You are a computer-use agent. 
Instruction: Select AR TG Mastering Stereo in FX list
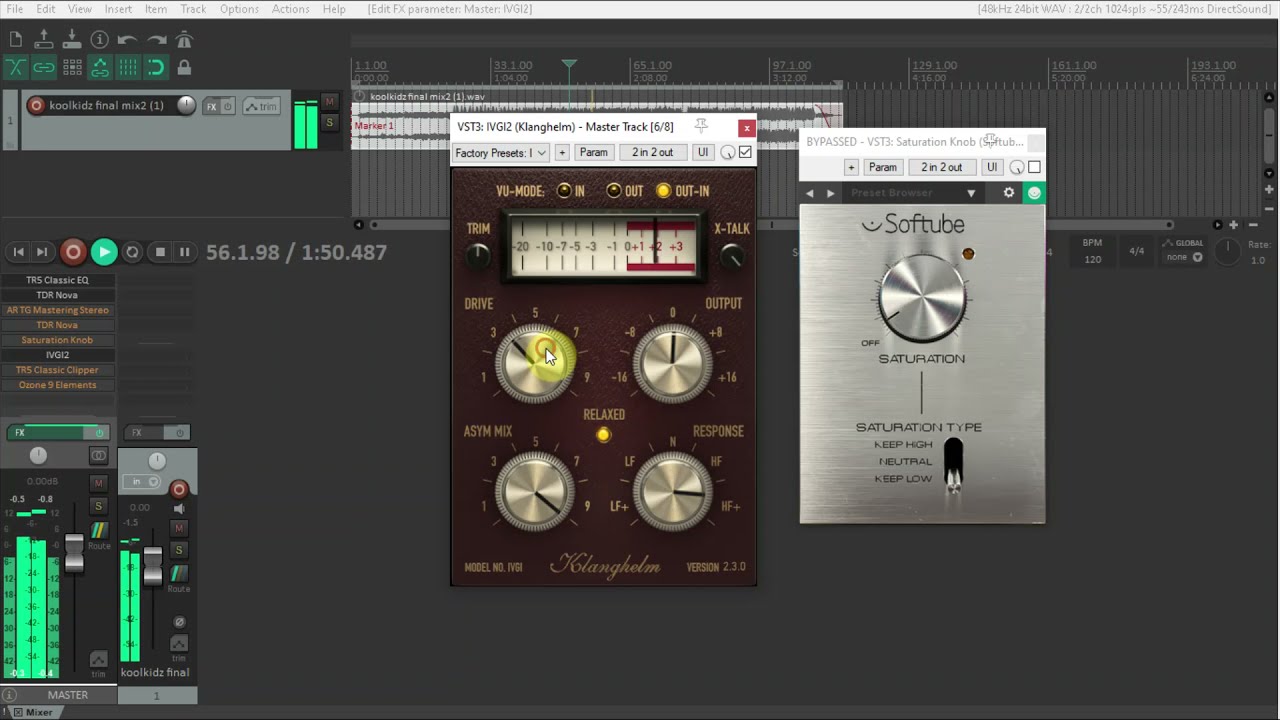[57, 310]
